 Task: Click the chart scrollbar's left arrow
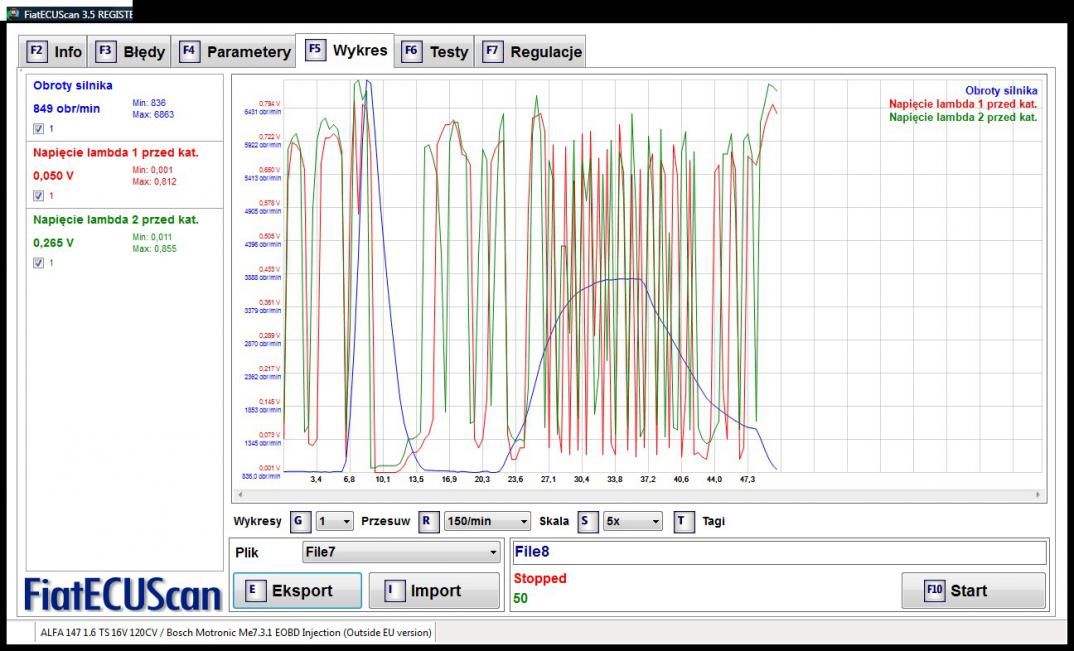(240, 495)
